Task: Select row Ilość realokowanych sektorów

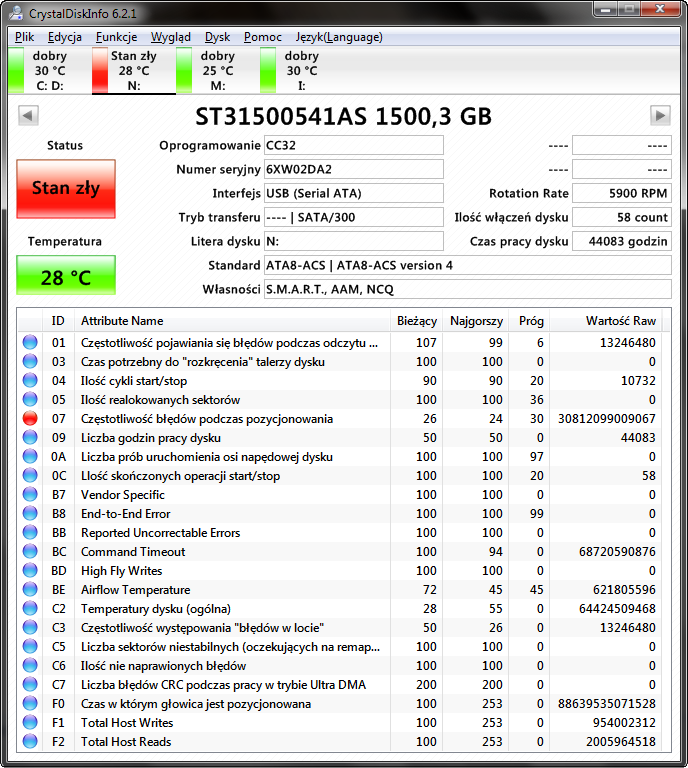Action: pos(340,400)
